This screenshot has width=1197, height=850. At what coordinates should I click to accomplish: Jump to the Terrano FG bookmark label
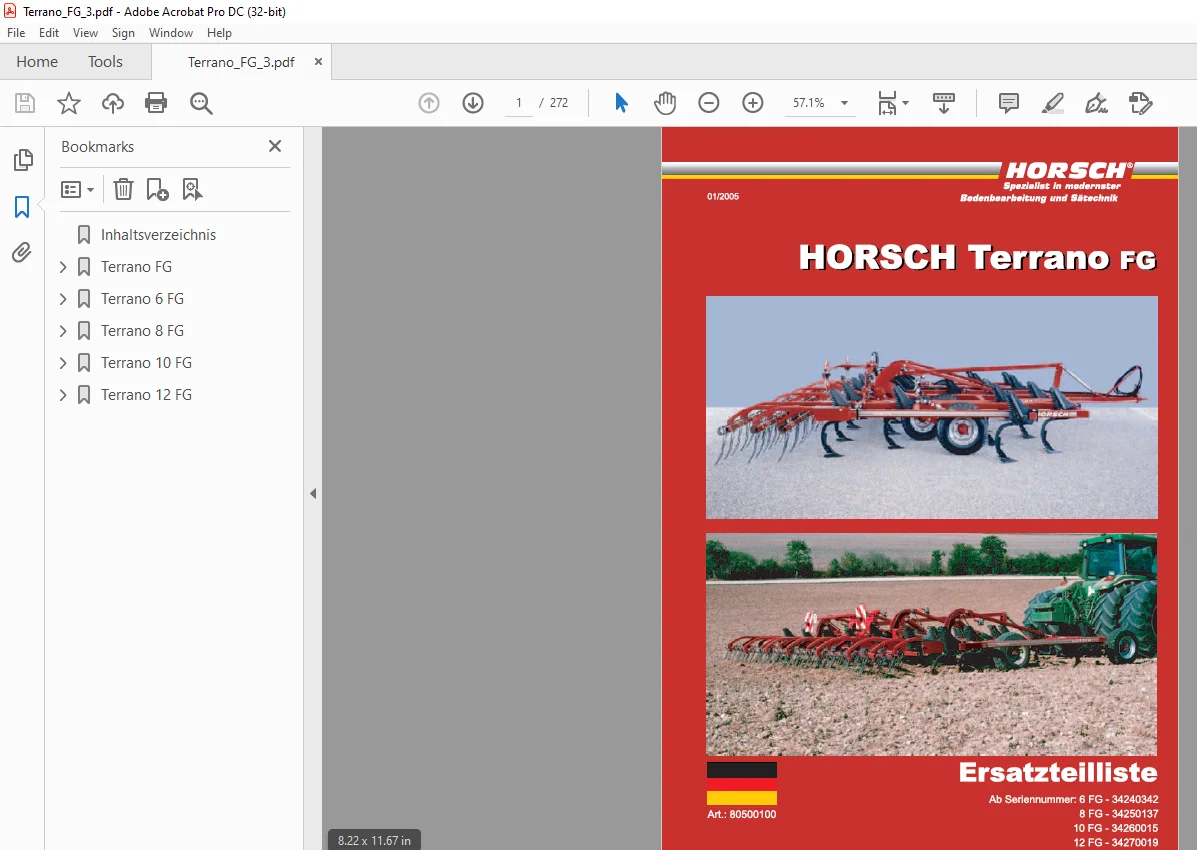coord(137,267)
